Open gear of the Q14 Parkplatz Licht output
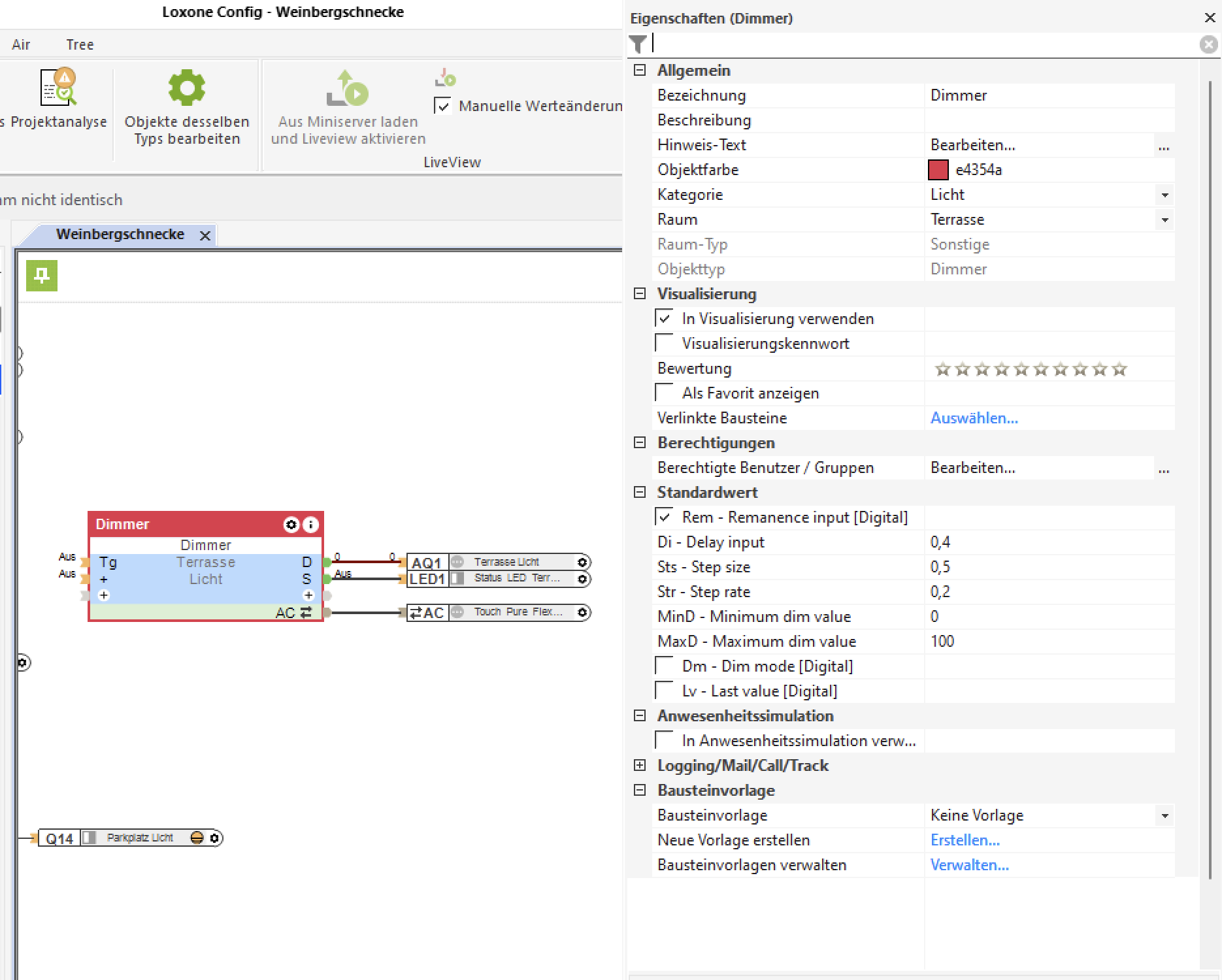This screenshot has width=1222, height=980. pos(214,838)
